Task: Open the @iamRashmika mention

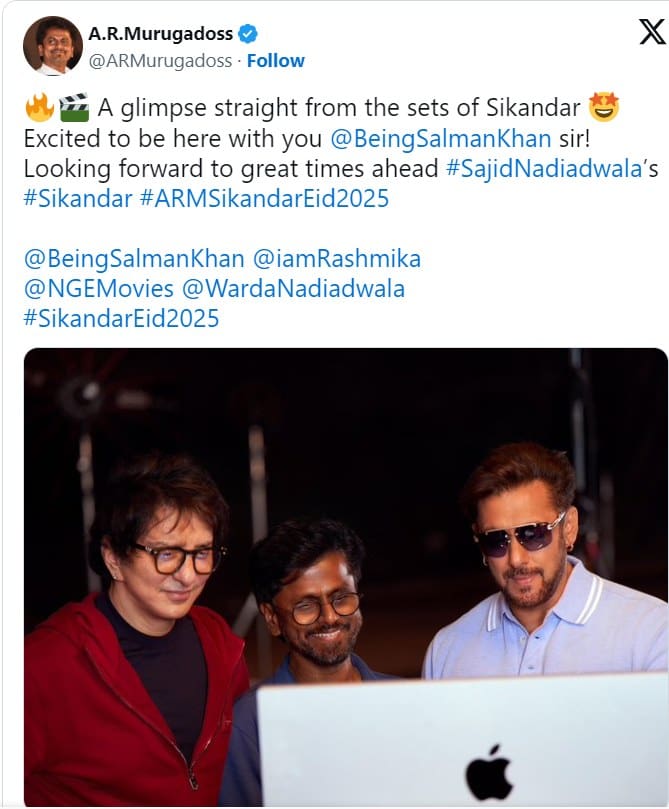Action: tap(337, 259)
